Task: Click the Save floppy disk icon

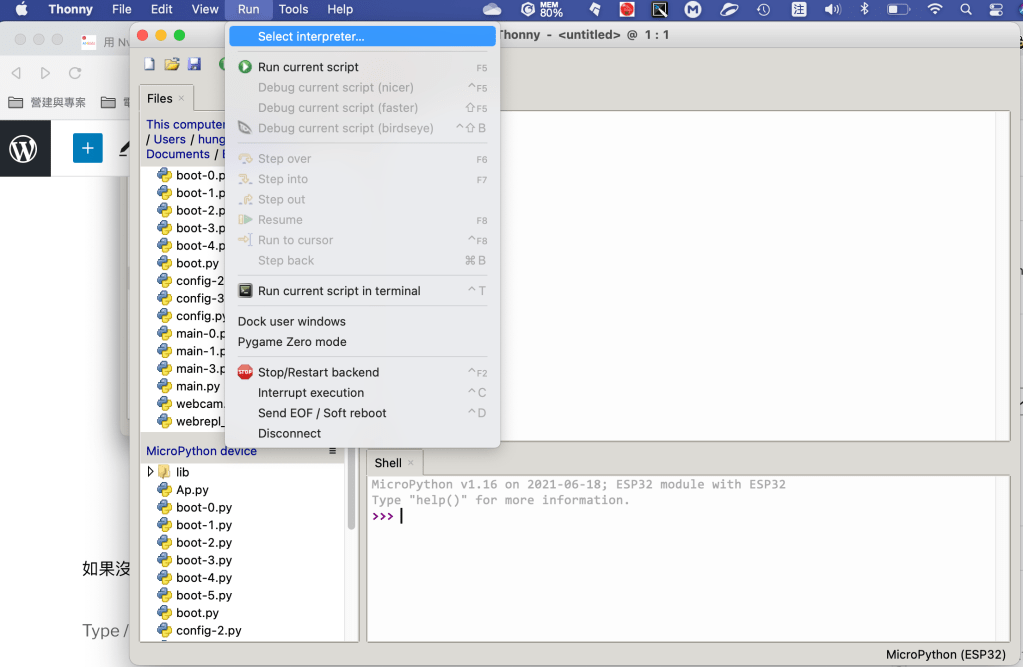Action: (x=194, y=64)
